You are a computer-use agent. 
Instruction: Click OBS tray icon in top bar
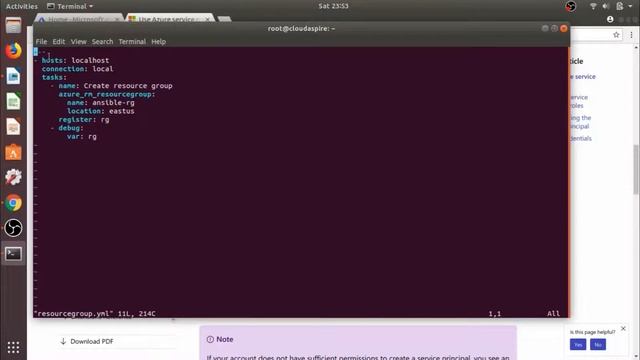[x=571, y=6]
